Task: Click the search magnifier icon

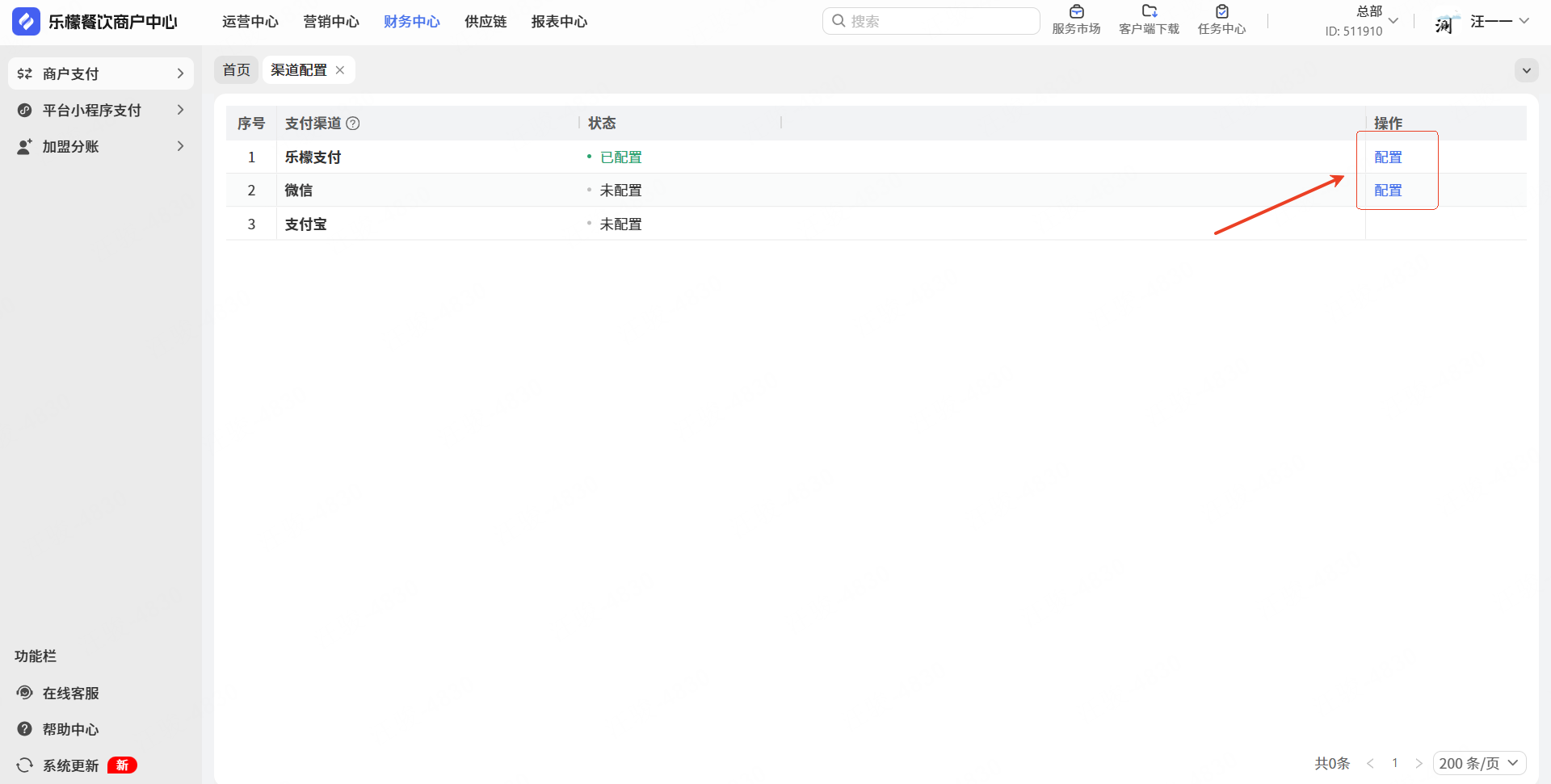Action: (x=839, y=21)
